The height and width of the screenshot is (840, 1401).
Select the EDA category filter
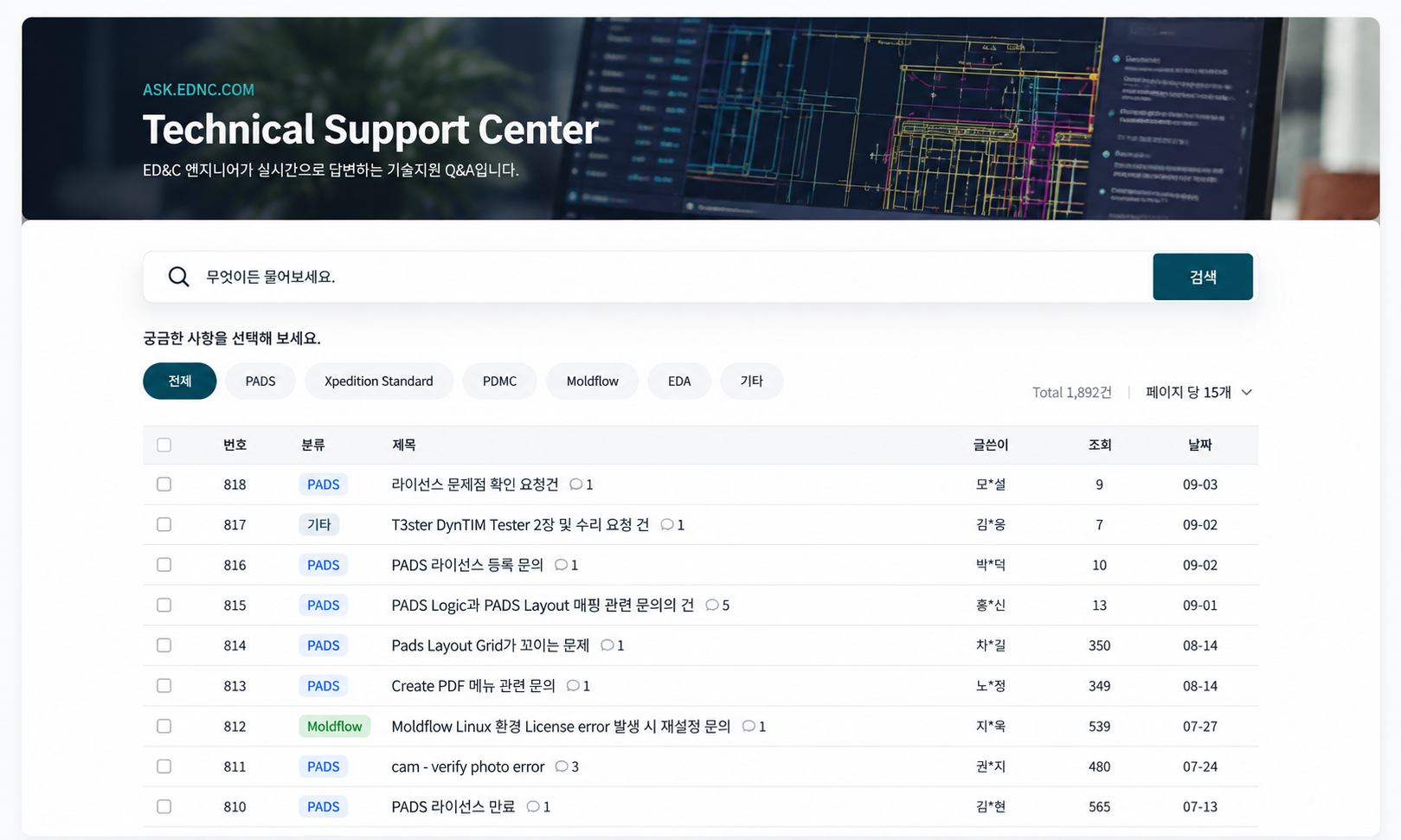[x=679, y=381]
